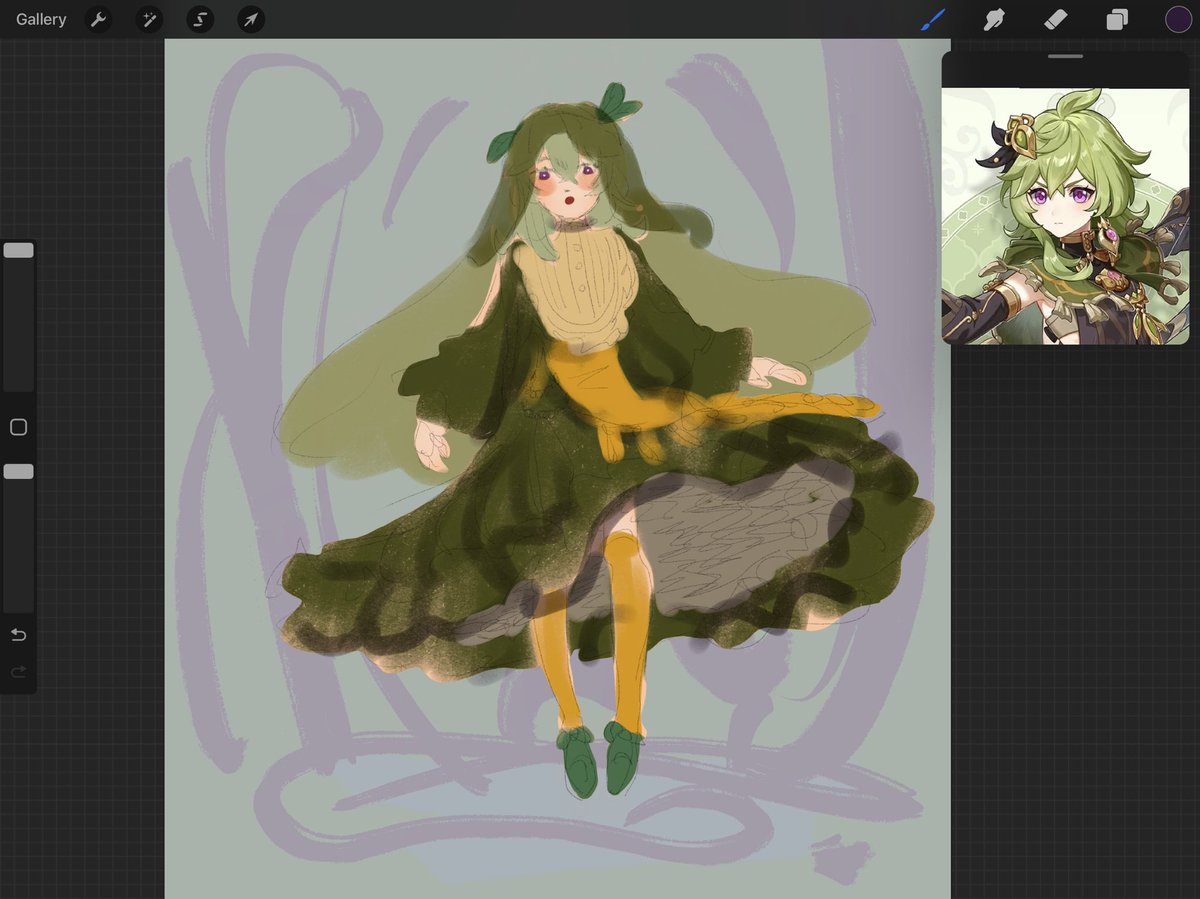Open the Actions wrench menu
Image resolution: width=1200 pixels, height=899 pixels.
point(98,19)
